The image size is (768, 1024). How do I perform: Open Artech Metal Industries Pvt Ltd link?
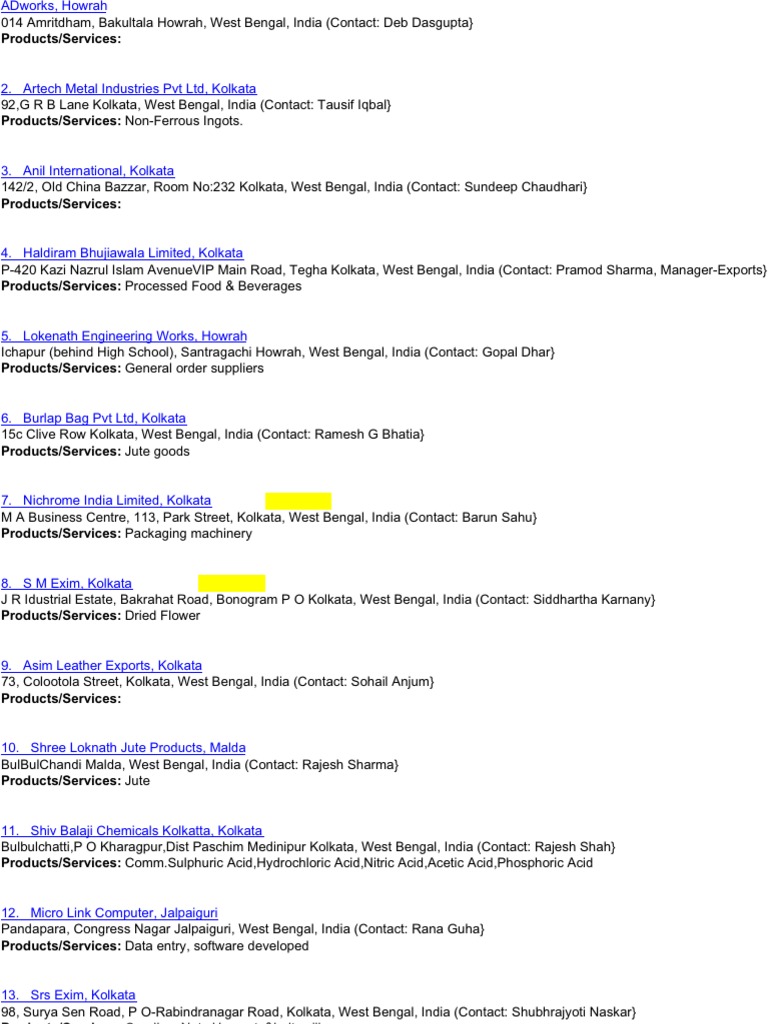click(x=129, y=88)
